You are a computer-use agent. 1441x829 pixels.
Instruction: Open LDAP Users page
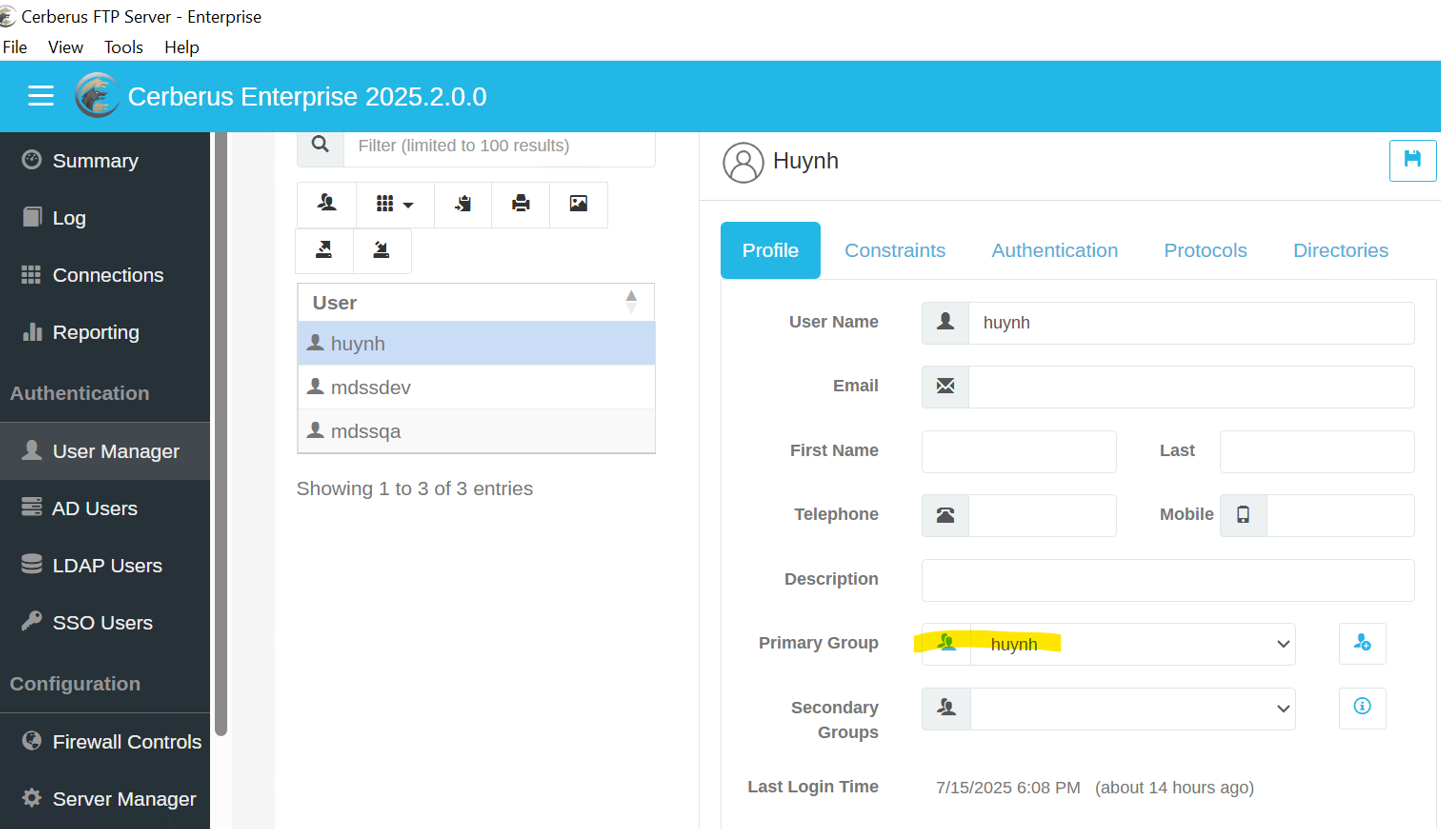point(105,565)
